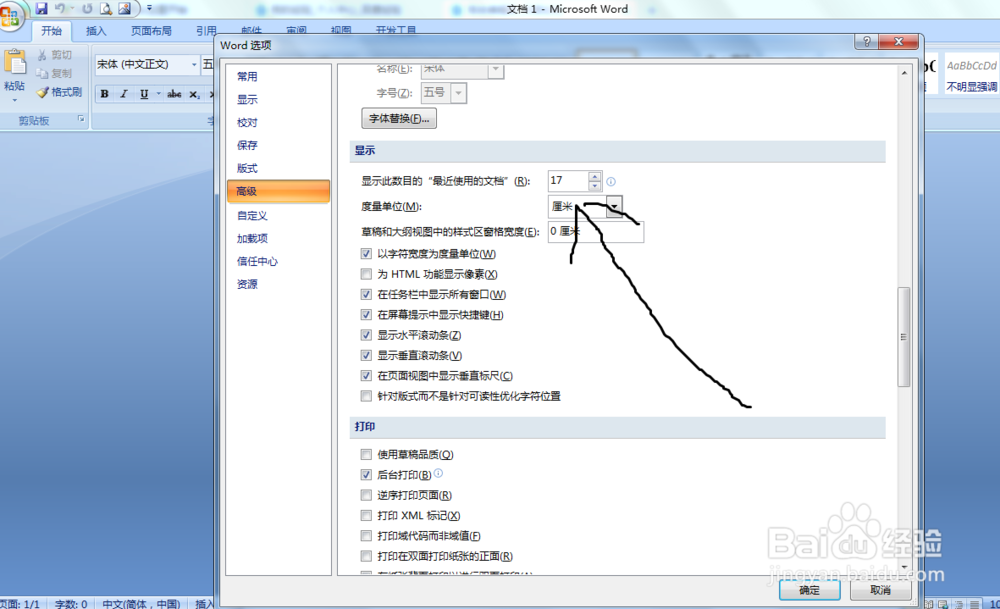Click language indicator 中文(简体,中国) in status bar

click(x=141, y=603)
